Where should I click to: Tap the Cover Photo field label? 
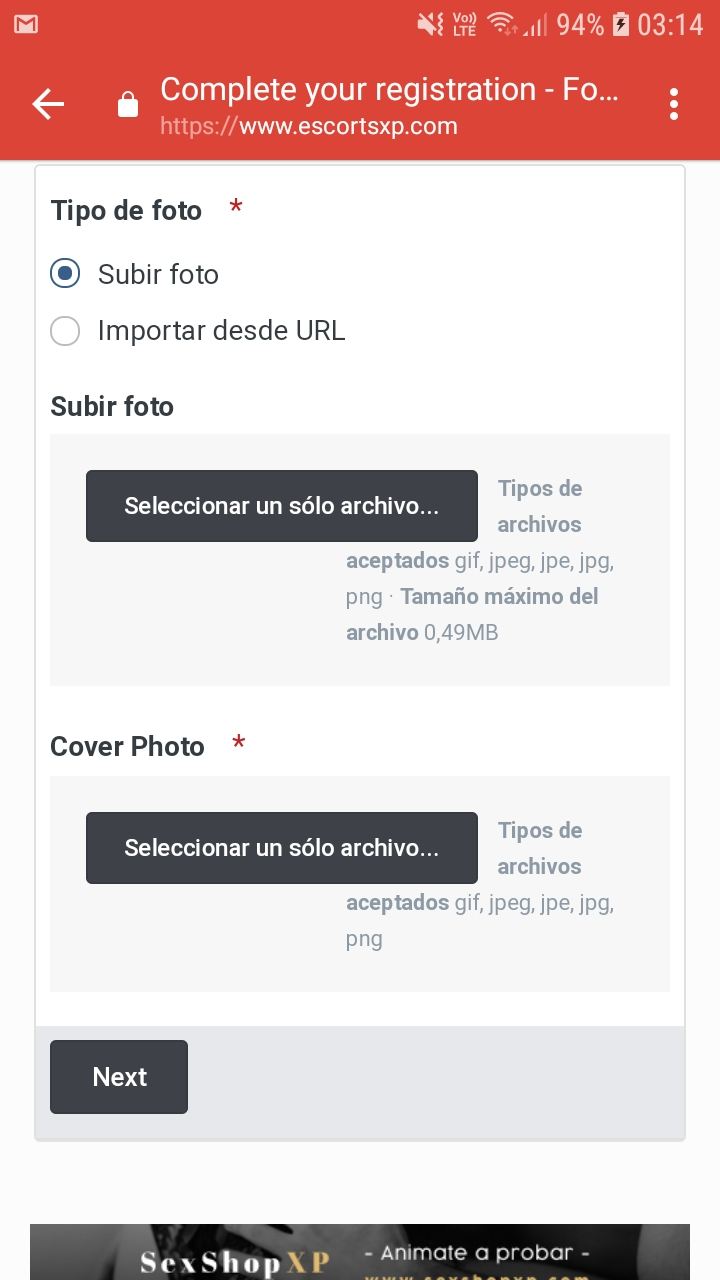[x=127, y=747]
